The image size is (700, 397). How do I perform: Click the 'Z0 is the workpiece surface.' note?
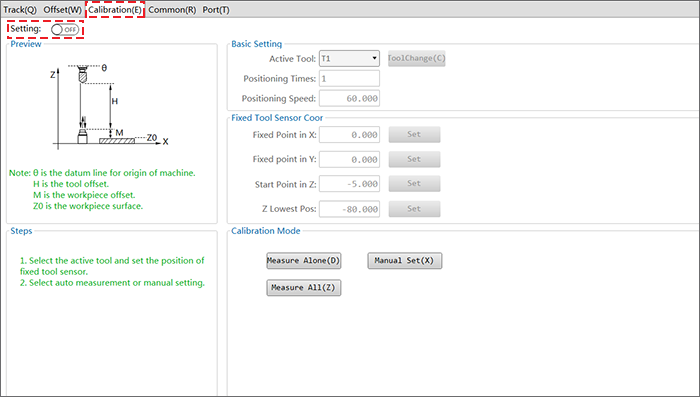(88, 206)
